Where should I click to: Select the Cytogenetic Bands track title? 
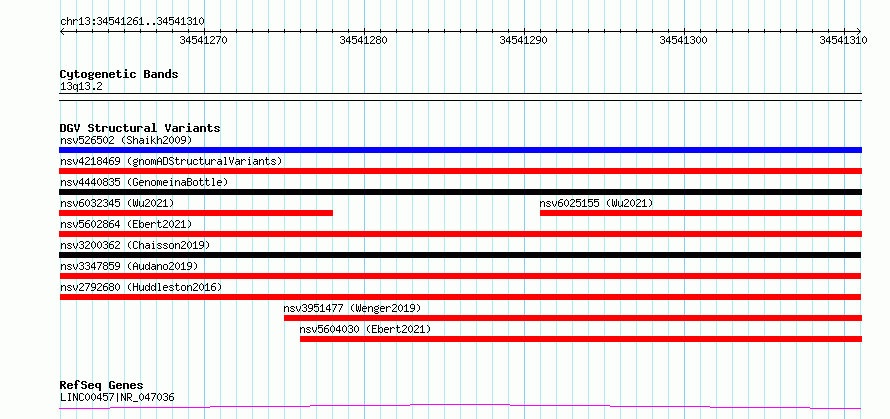119,74
